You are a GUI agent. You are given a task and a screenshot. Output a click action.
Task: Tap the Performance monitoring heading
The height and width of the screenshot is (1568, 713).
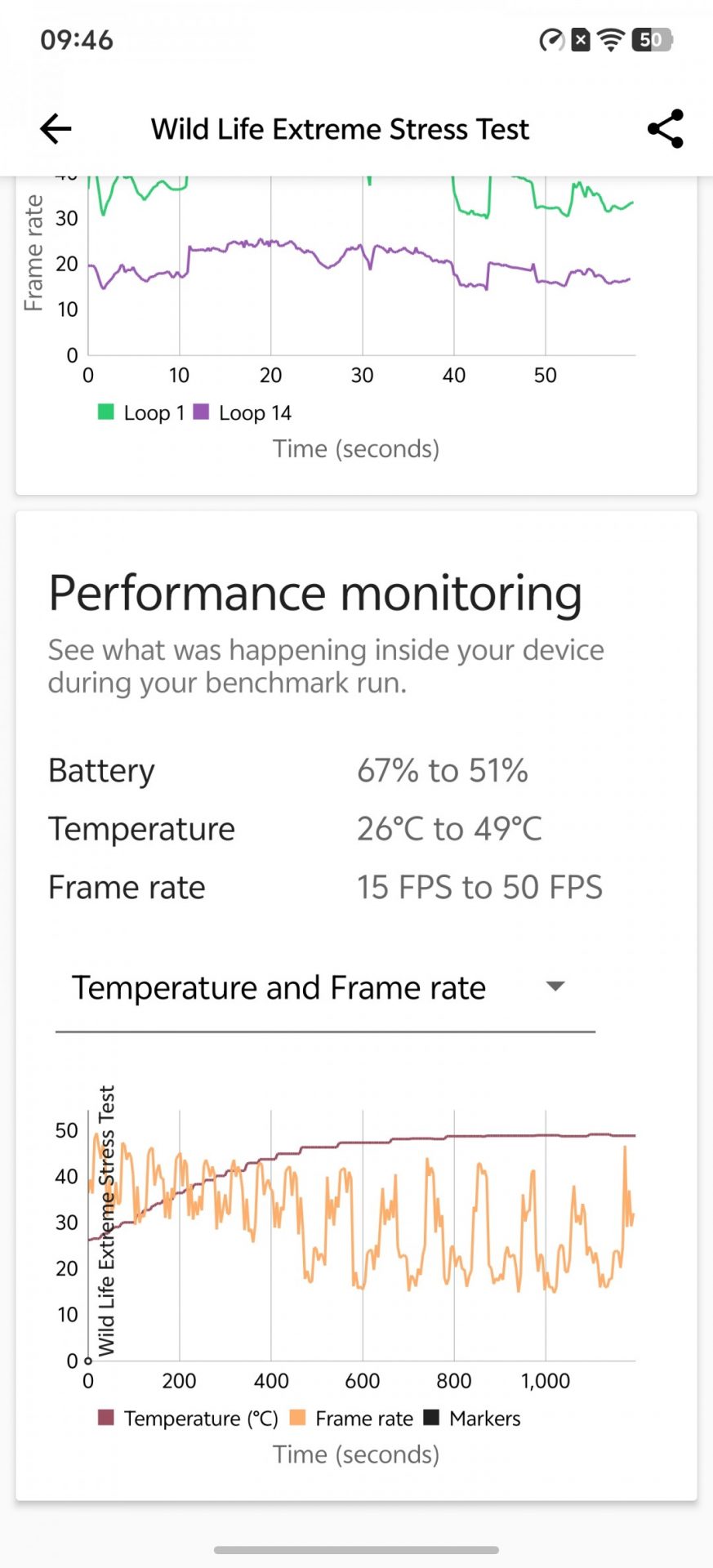[x=315, y=592]
